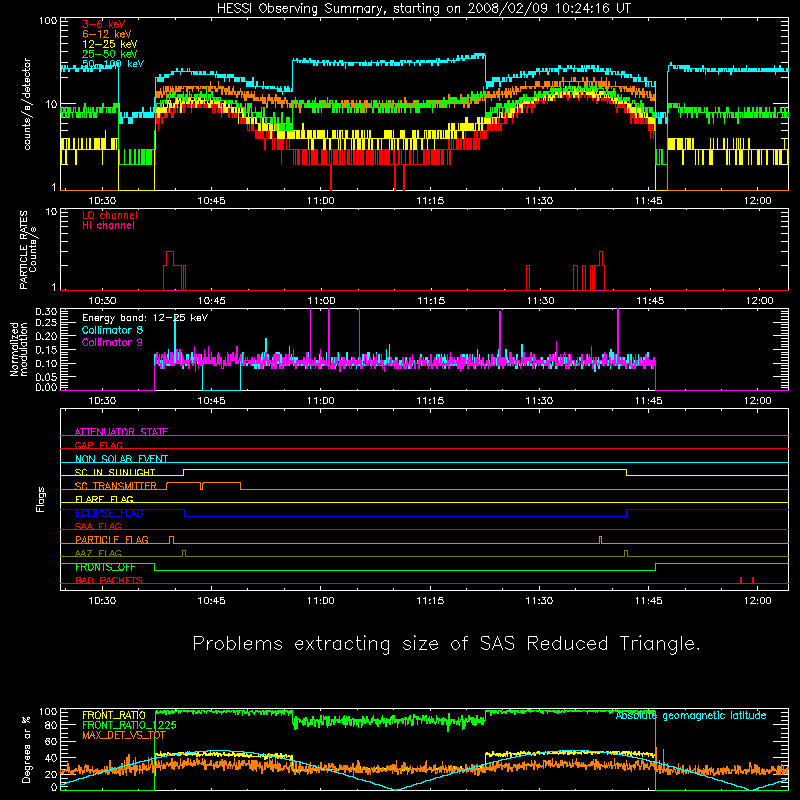
Task: Click the counts/s/detector axis label
Action: [x=27, y=104]
